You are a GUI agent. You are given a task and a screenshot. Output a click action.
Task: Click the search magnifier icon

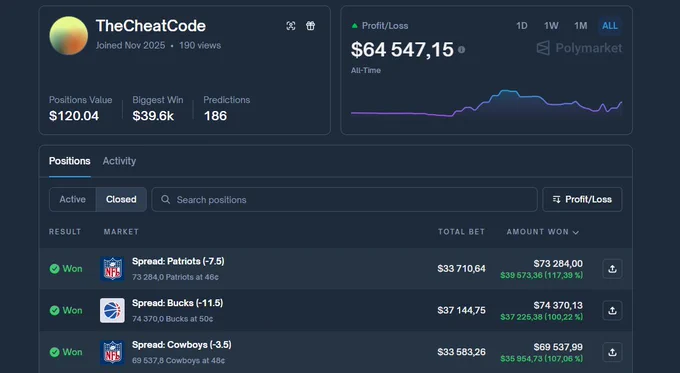[165, 200]
